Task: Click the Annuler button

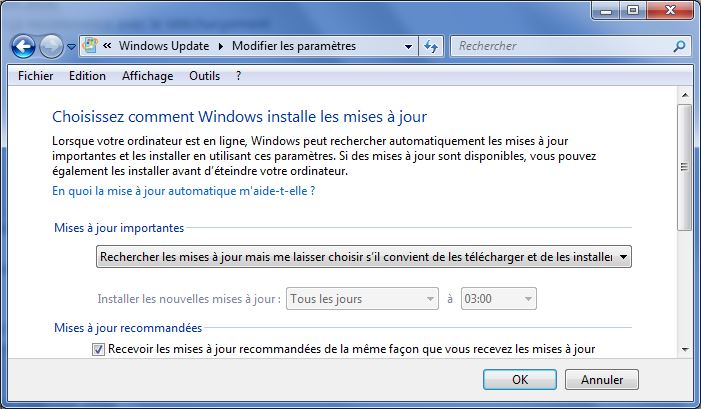Action: (602, 379)
